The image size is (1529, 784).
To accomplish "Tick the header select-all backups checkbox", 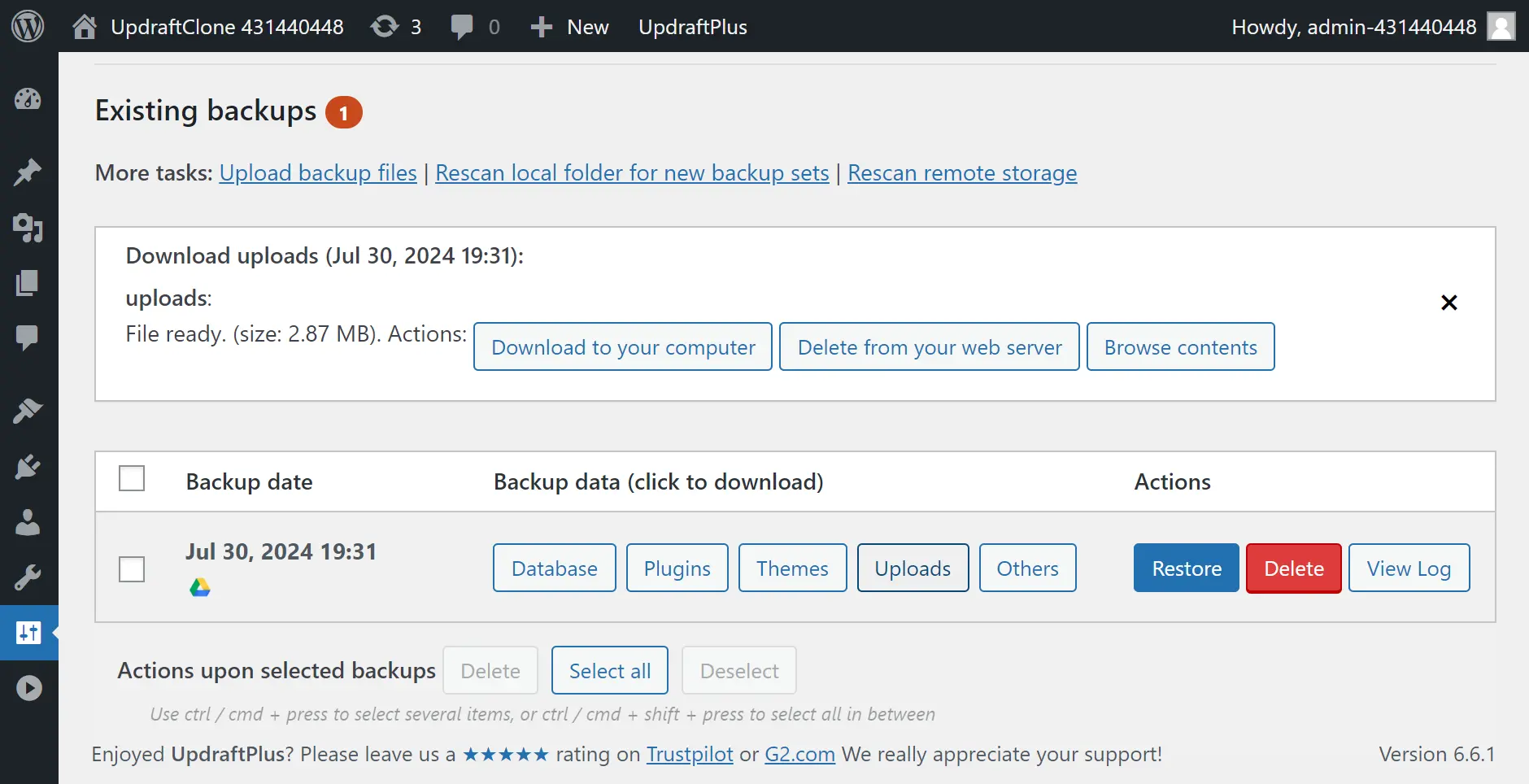I will [132, 478].
